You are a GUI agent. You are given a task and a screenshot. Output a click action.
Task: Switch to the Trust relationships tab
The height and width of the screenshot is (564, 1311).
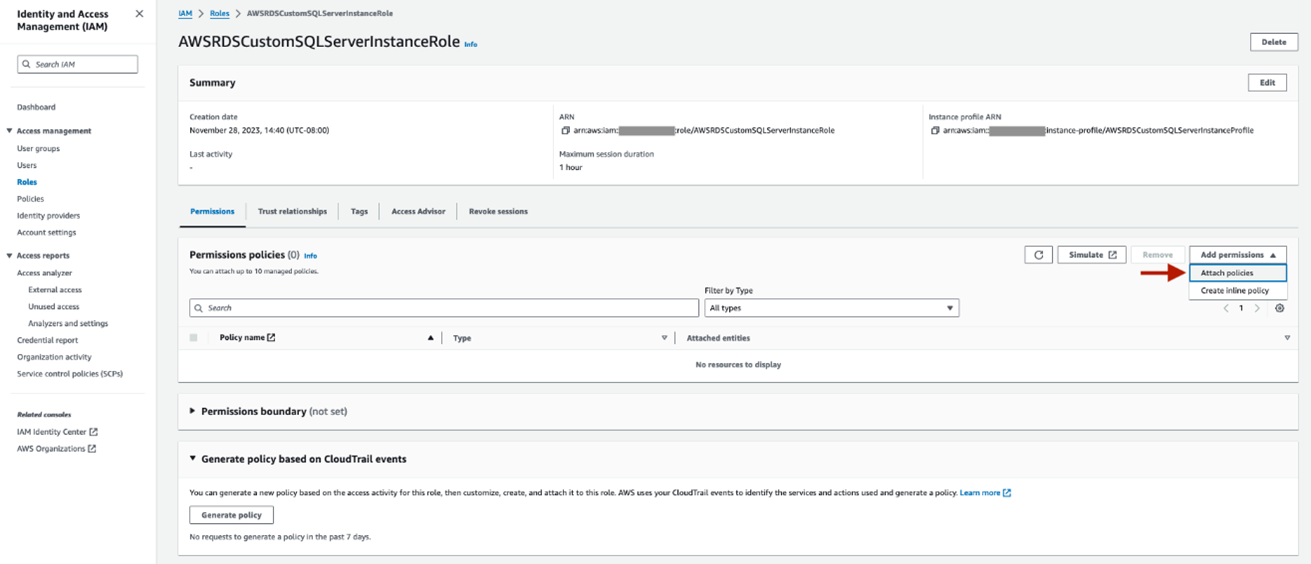(292, 212)
